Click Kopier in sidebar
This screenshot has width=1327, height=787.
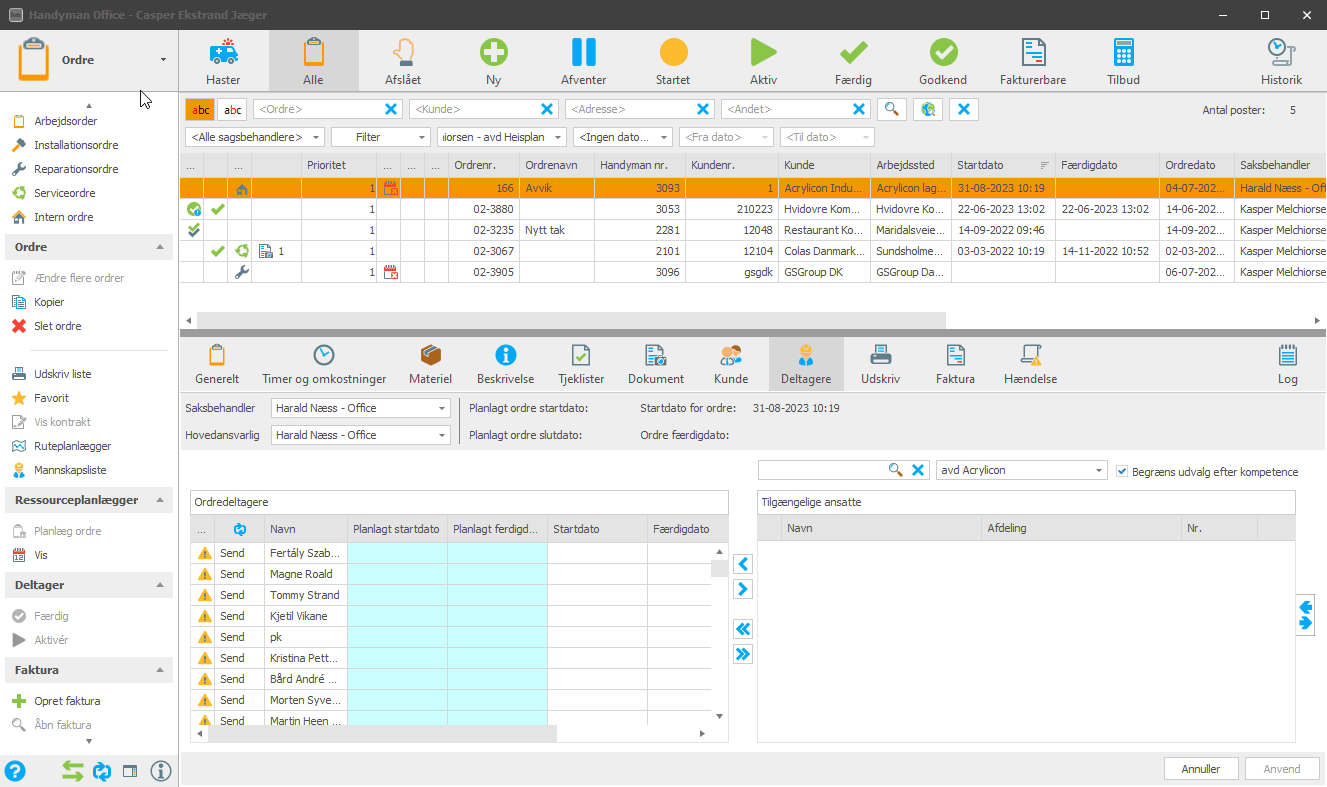(49, 302)
